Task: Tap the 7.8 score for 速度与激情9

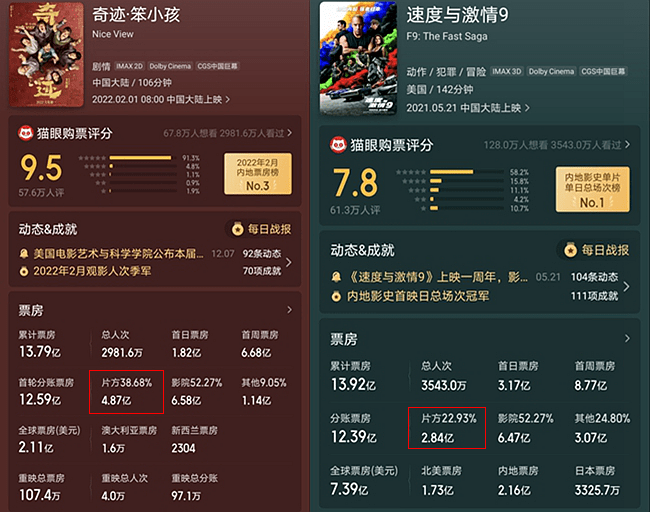Action: click(x=355, y=183)
